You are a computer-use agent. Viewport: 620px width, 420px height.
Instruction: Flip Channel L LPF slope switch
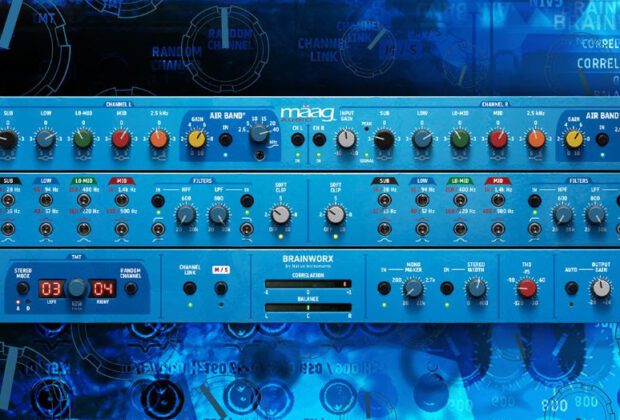click(x=247, y=229)
